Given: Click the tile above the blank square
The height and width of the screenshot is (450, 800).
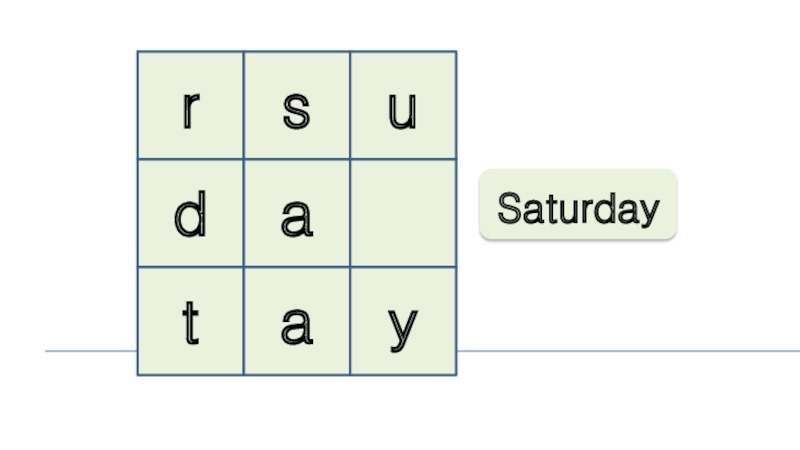Looking at the screenshot, I should tap(403, 106).
